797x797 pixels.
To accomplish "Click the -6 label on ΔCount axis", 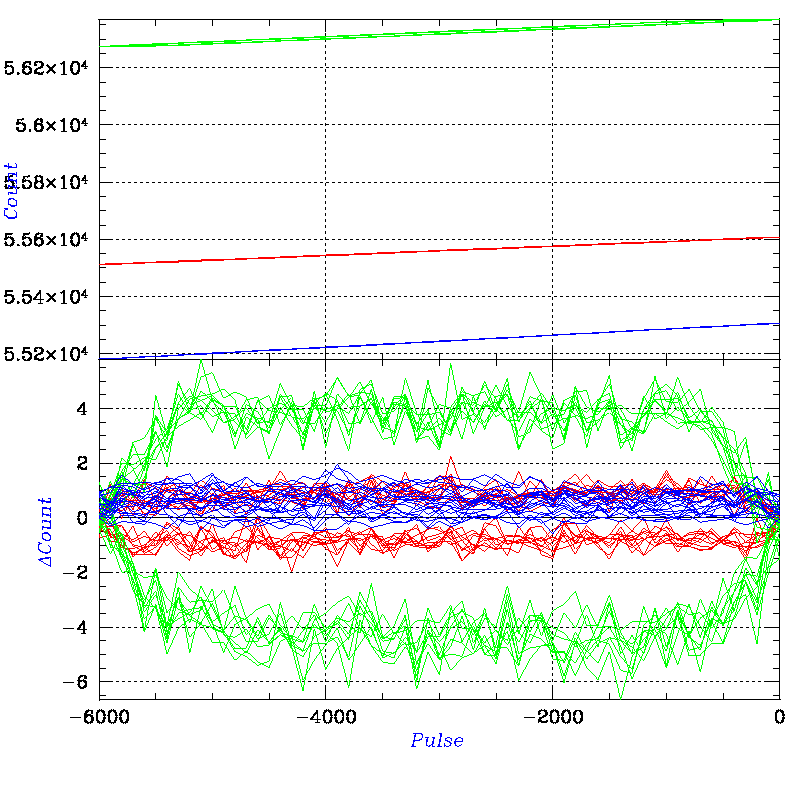I will pos(75,682).
